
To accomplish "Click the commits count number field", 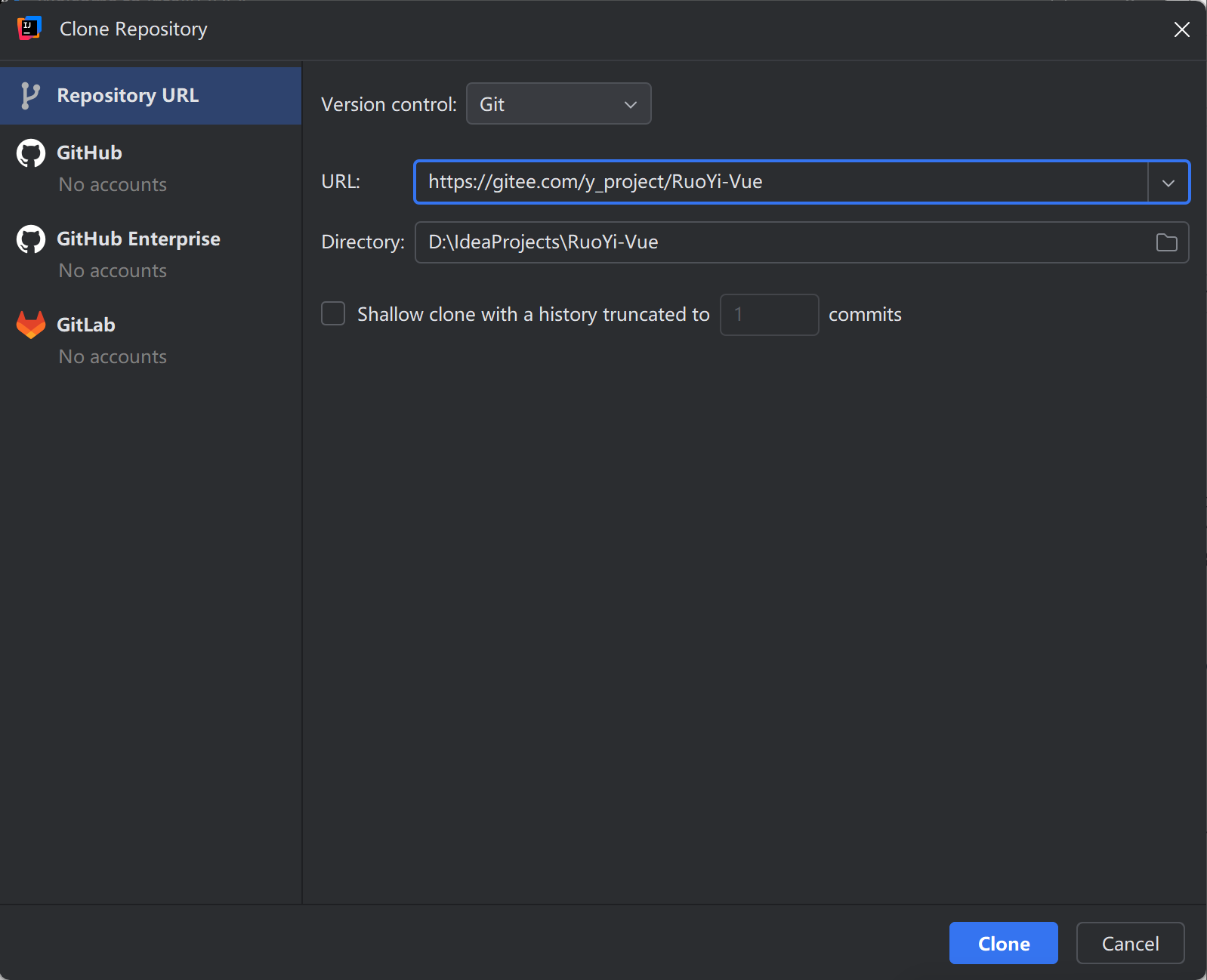I will tap(769, 315).
